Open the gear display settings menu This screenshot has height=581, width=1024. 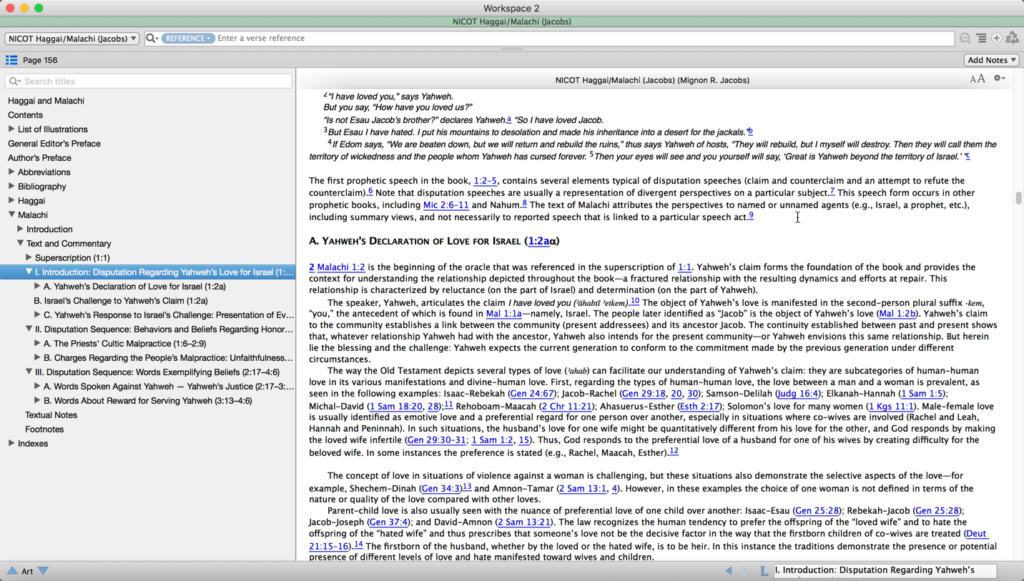pyautogui.click(x=999, y=80)
